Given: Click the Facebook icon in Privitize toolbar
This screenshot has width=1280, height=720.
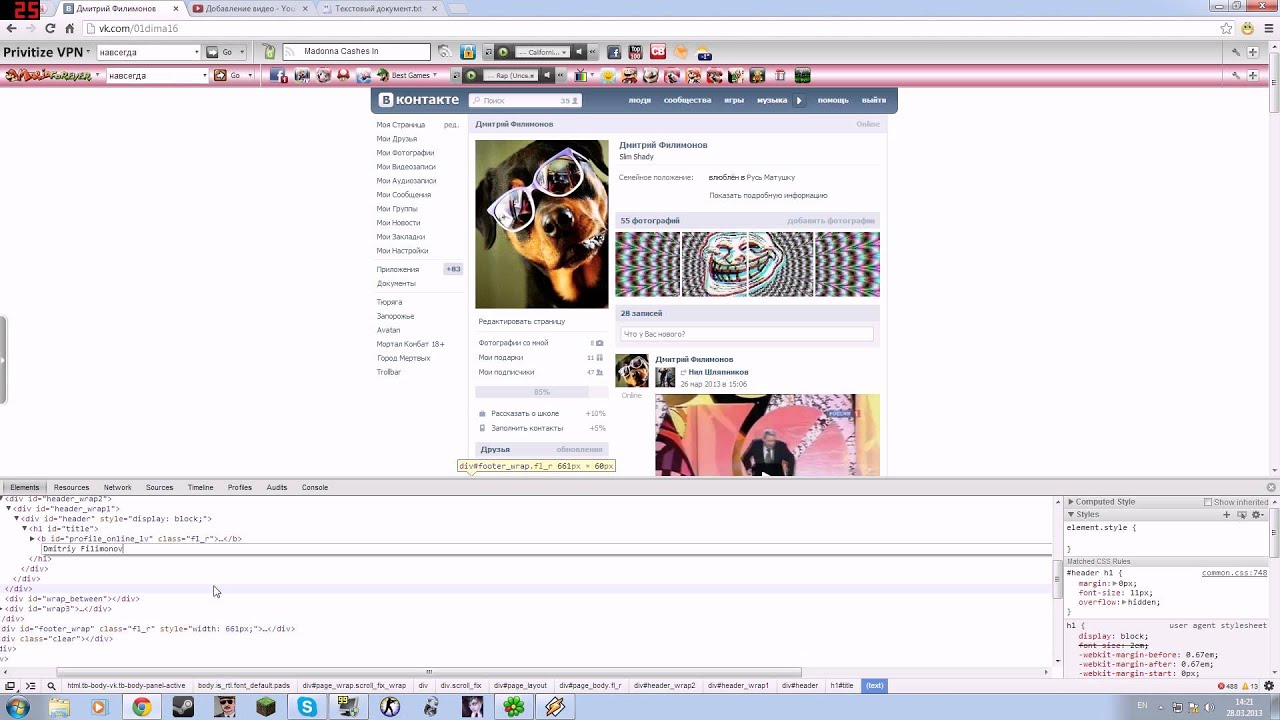Looking at the screenshot, I should pyautogui.click(x=614, y=52).
